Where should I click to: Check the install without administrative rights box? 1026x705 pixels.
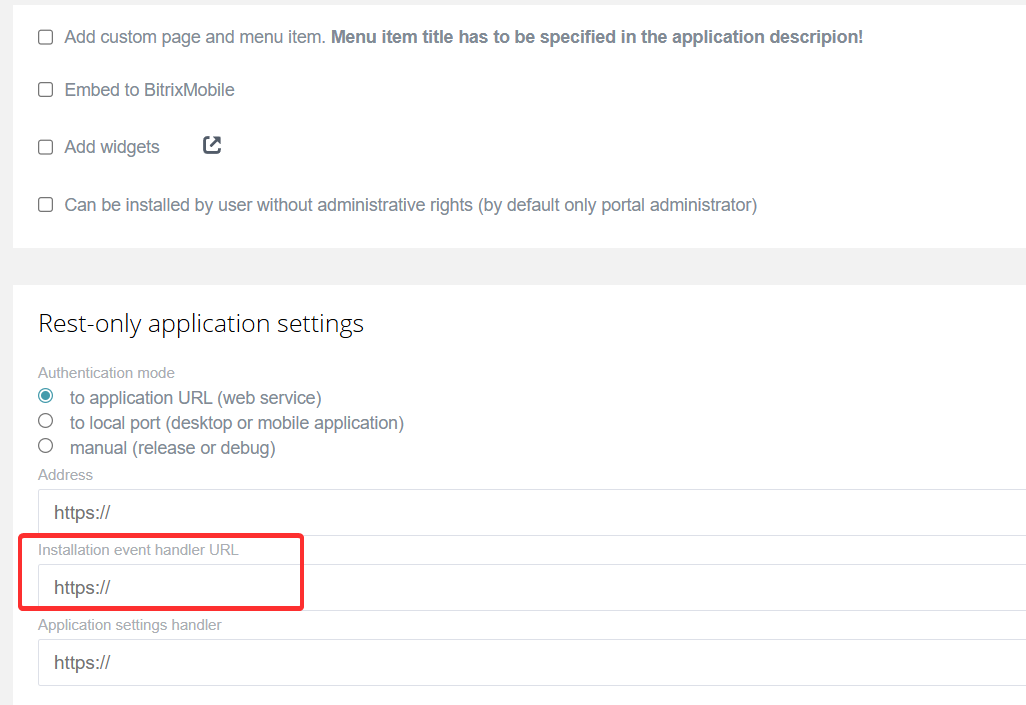46,205
